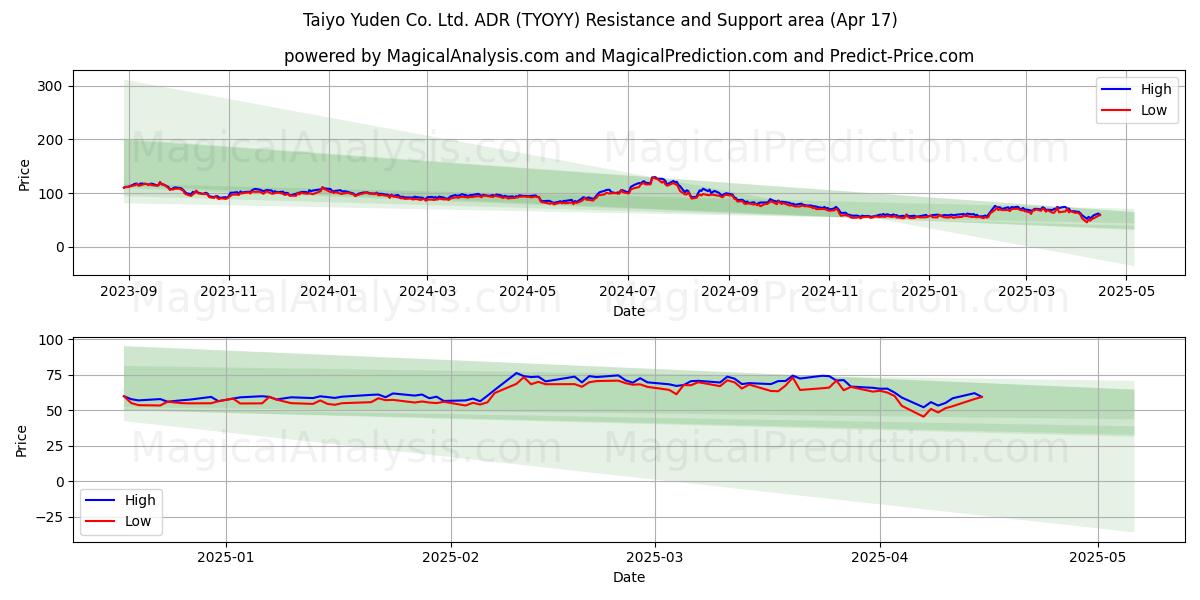The width and height of the screenshot is (1200, 600).
Task: Click the chart title mentioning TYOYY
Action: coord(600,20)
